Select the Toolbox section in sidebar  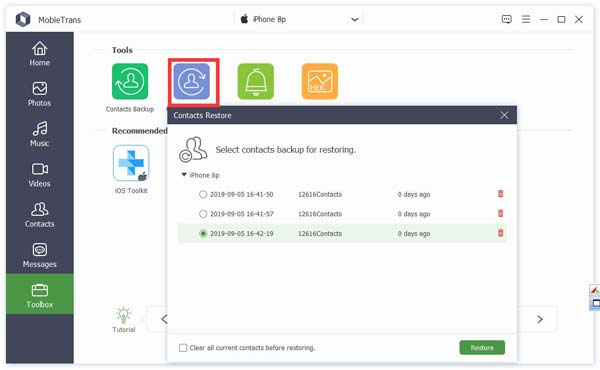click(x=39, y=294)
